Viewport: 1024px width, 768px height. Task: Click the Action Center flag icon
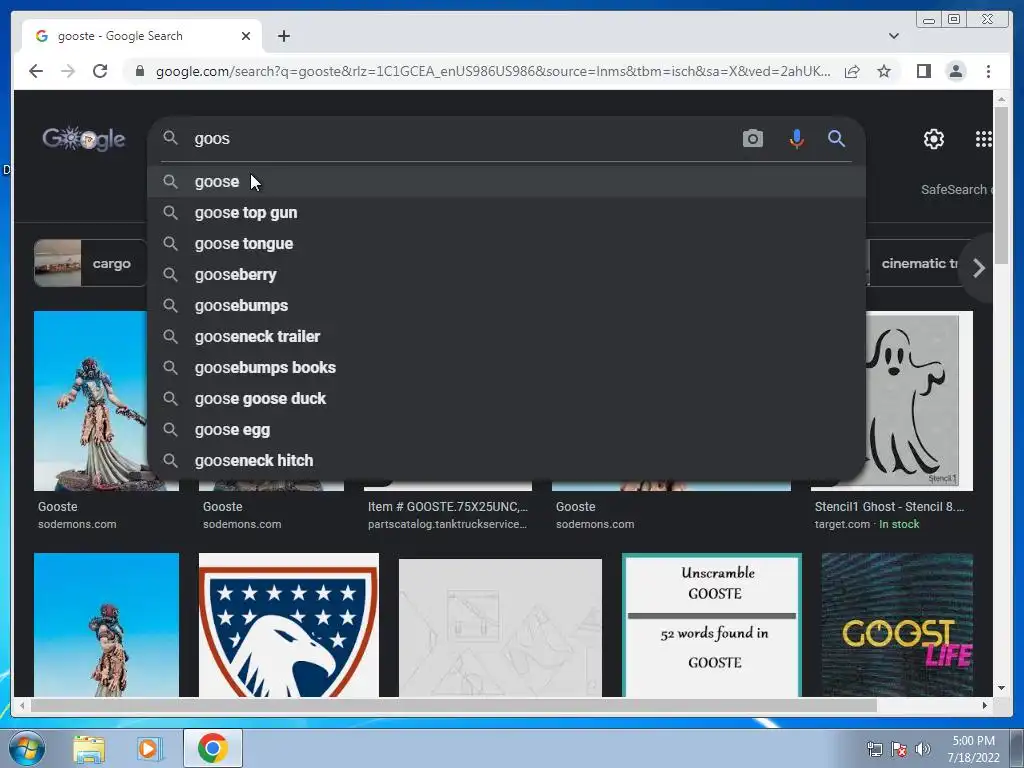pyautogui.click(x=899, y=749)
